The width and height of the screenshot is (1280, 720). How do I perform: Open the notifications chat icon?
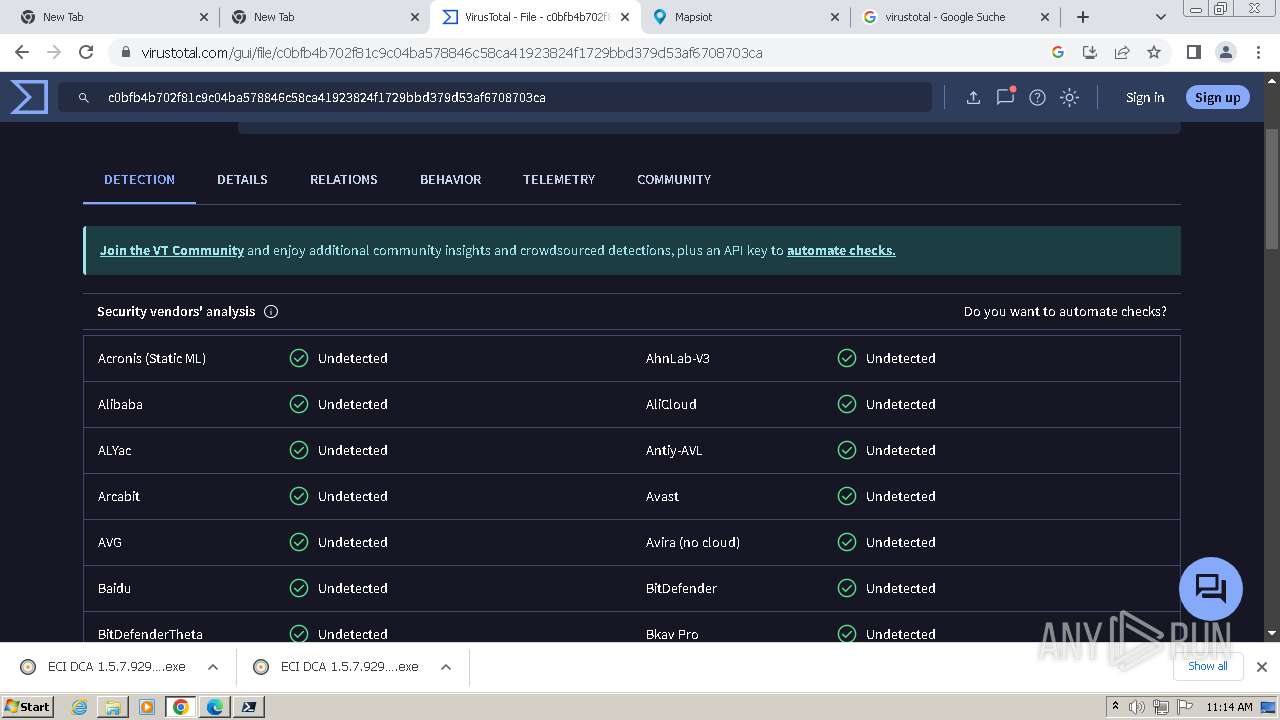1005,97
